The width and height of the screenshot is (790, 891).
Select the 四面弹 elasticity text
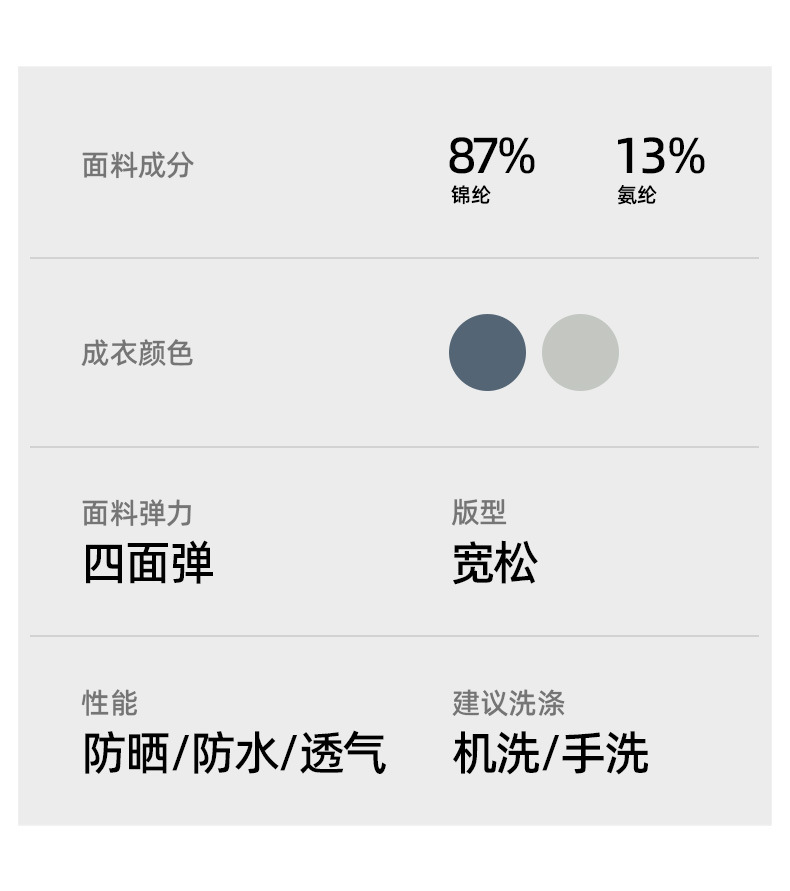148,564
